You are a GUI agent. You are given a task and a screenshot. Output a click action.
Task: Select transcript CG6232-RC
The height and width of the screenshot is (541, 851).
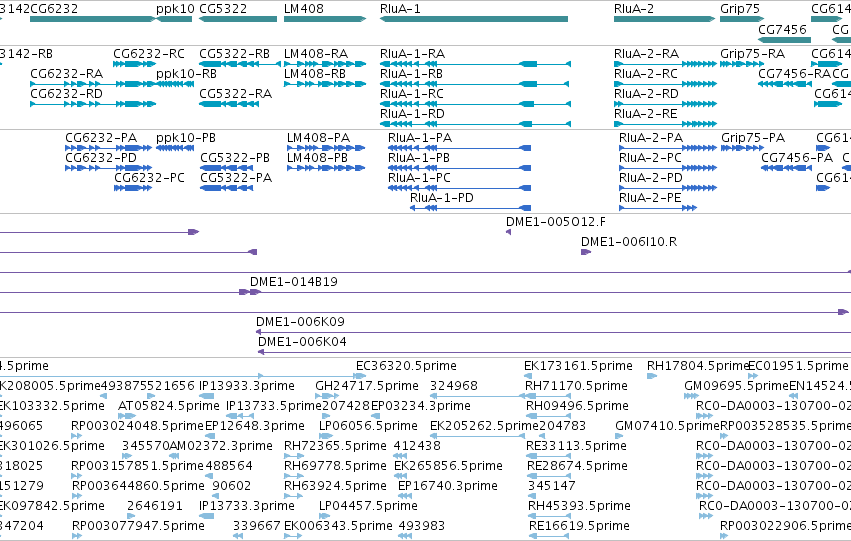tap(135, 64)
